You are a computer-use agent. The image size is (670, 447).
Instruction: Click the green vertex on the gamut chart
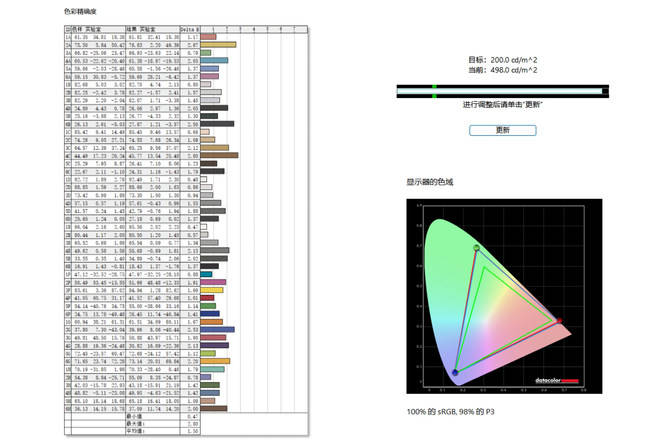[x=476, y=248]
